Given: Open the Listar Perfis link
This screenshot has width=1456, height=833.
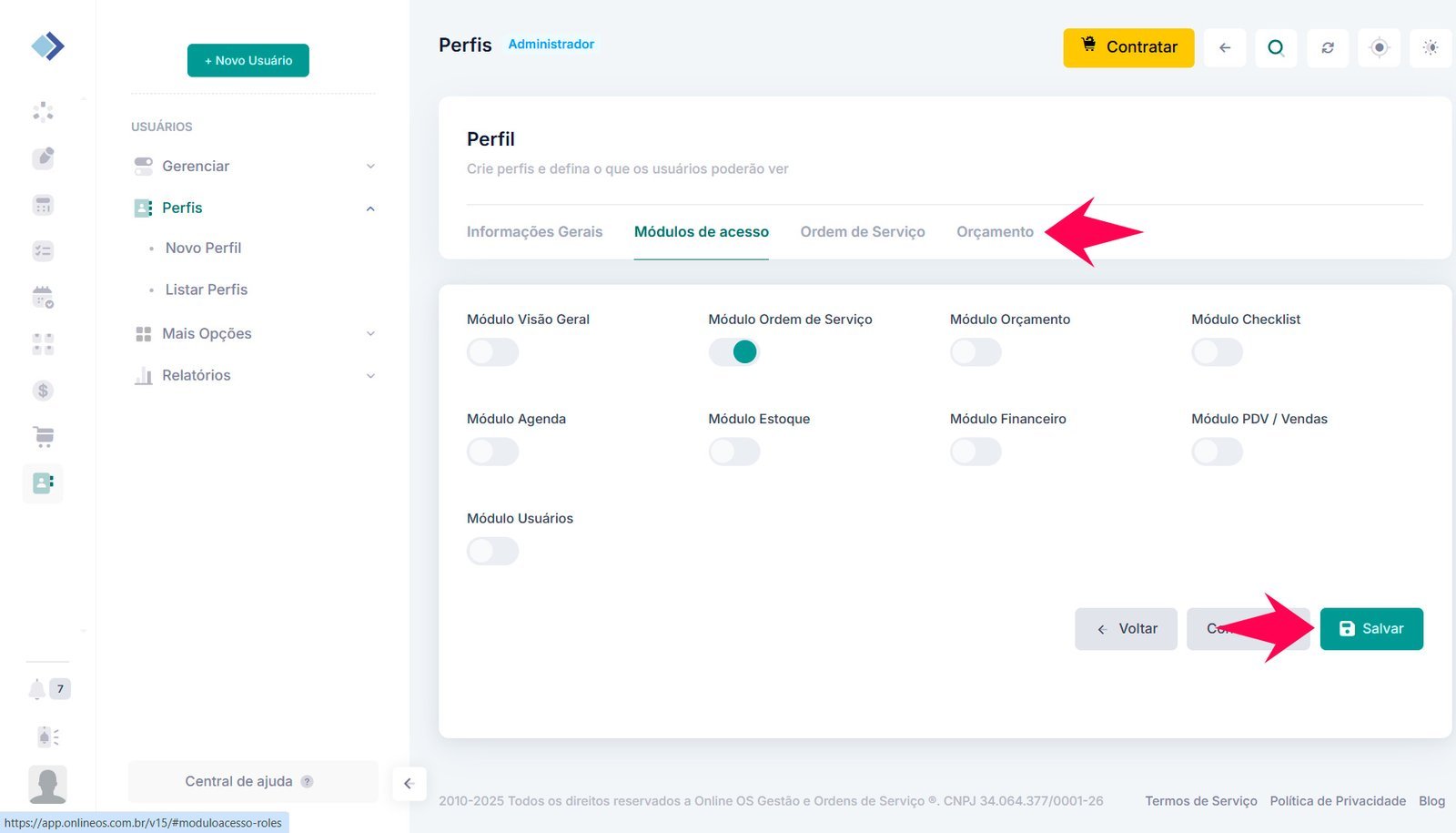Looking at the screenshot, I should (x=207, y=290).
